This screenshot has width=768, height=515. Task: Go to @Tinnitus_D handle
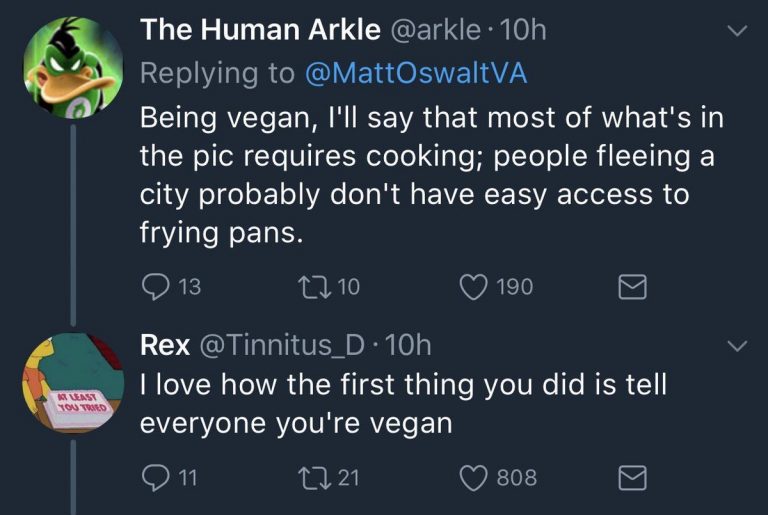pos(285,345)
